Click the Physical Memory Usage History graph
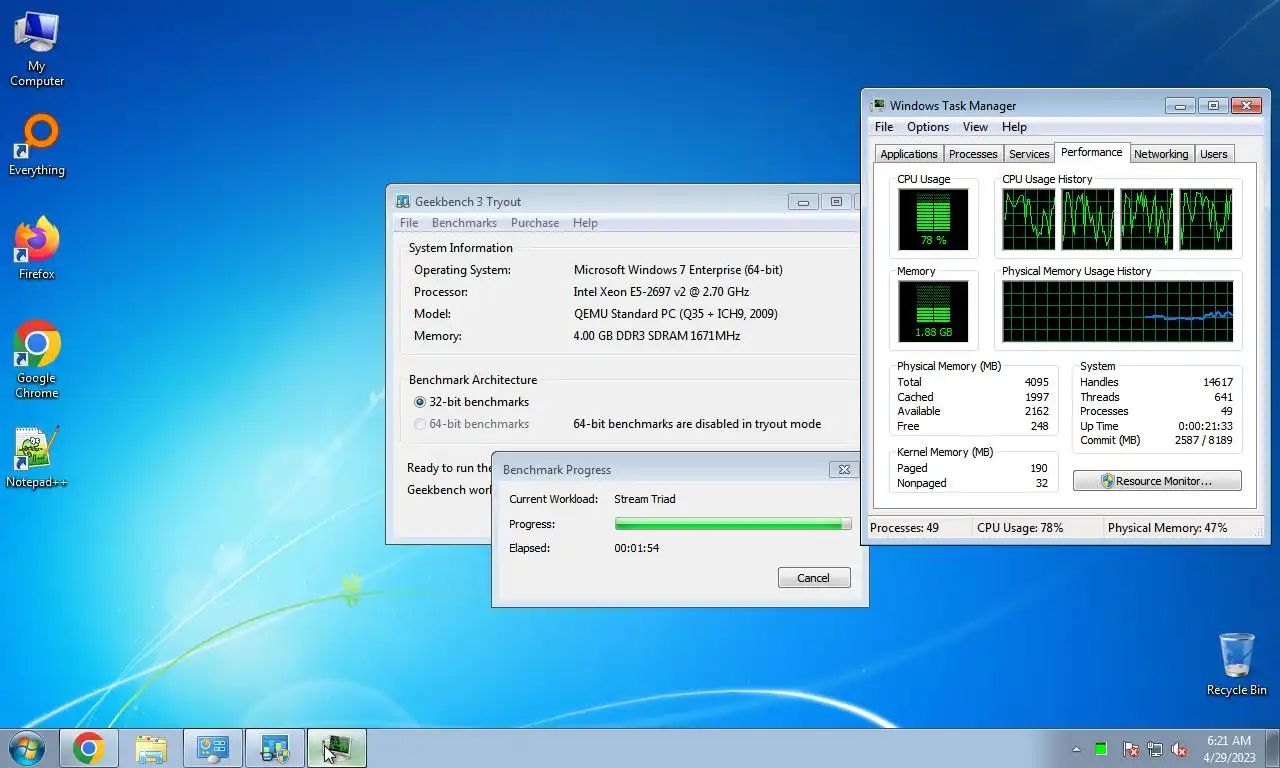 tap(1118, 311)
